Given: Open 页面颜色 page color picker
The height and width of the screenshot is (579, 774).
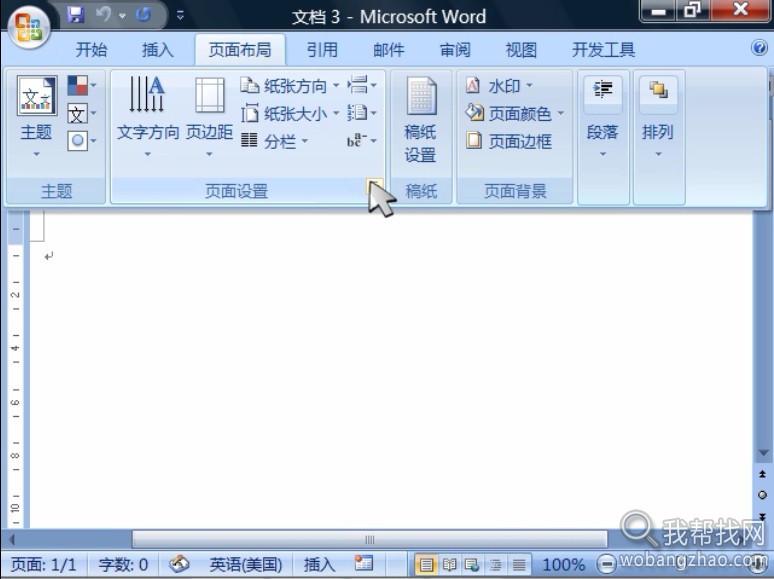Looking at the screenshot, I should tap(514, 114).
